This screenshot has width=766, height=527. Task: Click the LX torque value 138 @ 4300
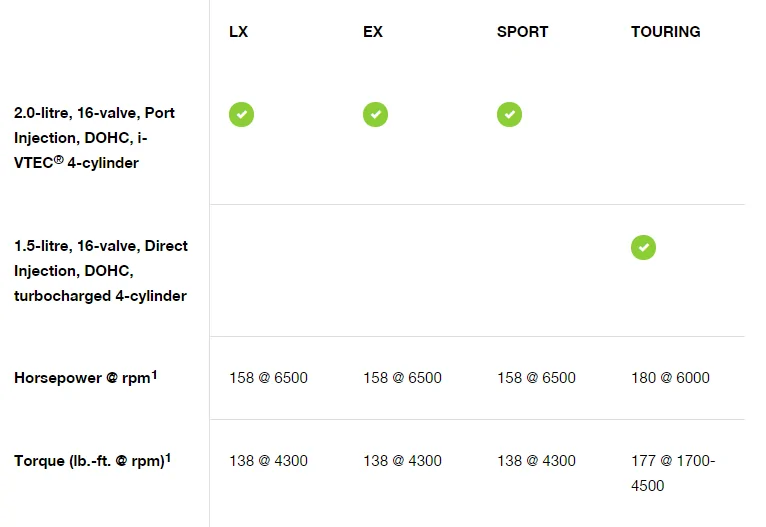pos(268,461)
